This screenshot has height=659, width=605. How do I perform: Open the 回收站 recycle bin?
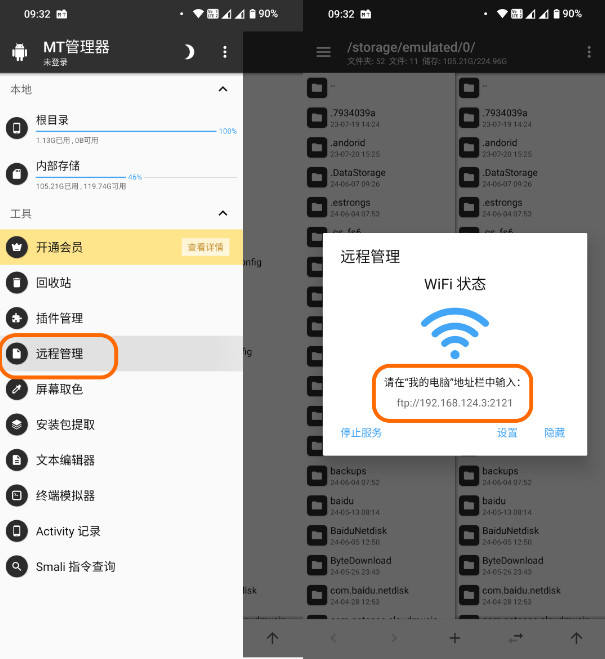point(121,282)
